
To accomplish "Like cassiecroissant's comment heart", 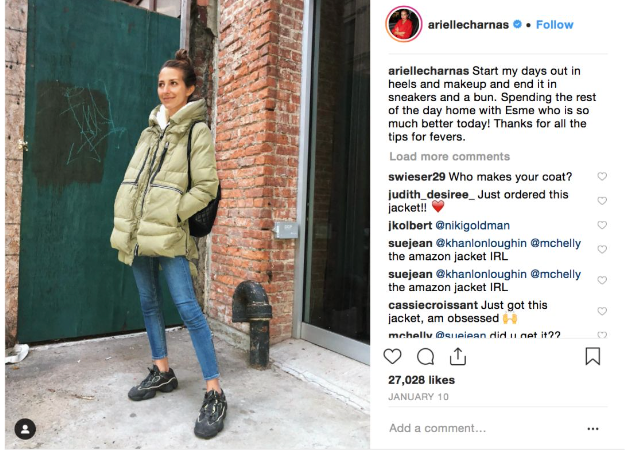I will (x=602, y=311).
